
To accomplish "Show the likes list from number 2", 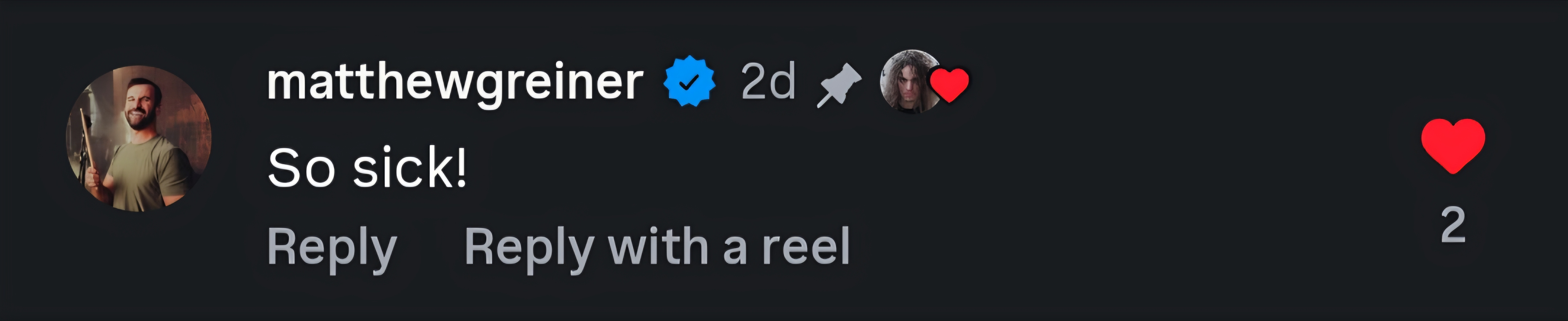I will [1453, 225].
